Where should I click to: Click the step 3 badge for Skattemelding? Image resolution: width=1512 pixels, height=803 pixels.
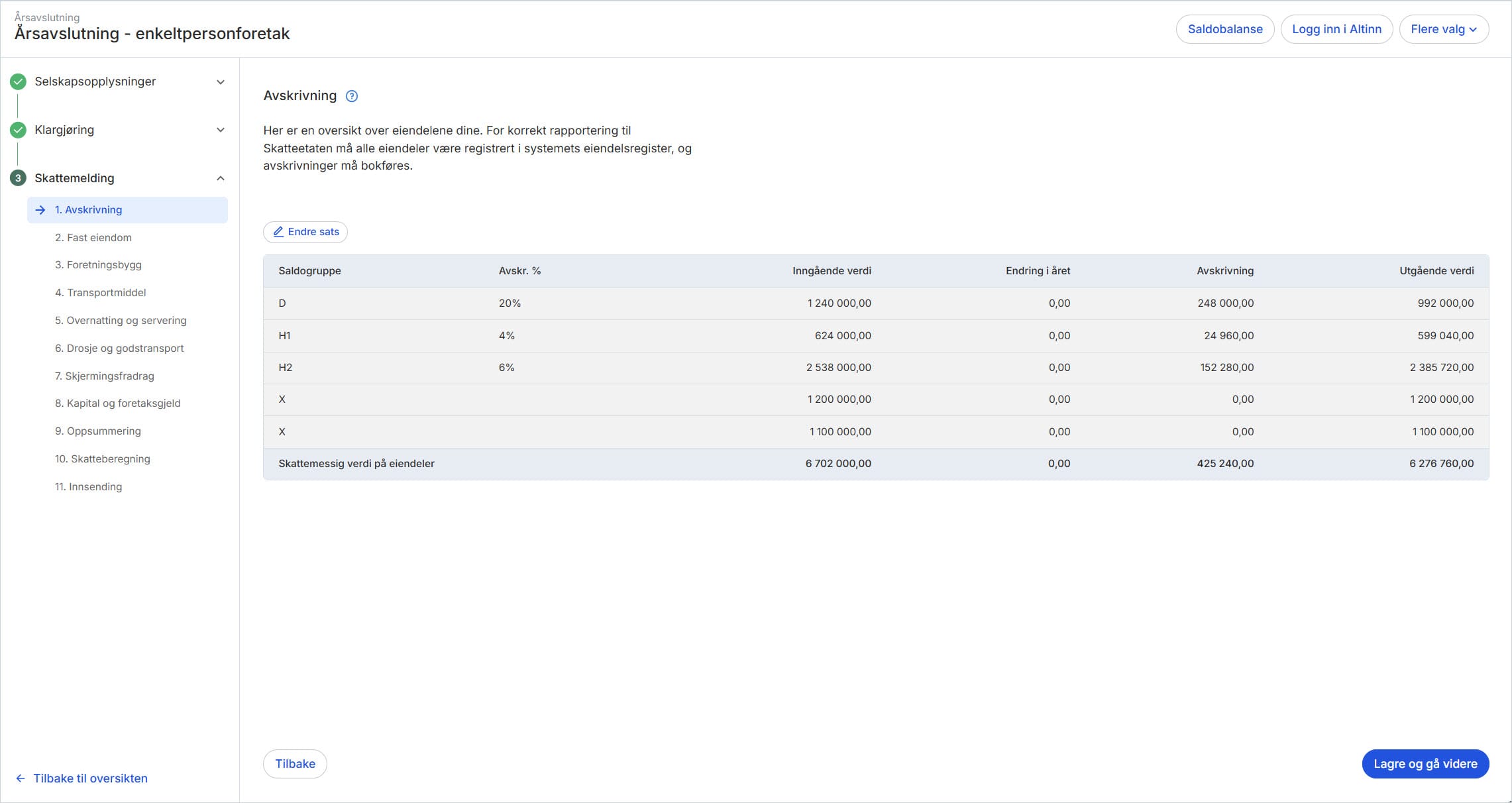(x=18, y=178)
